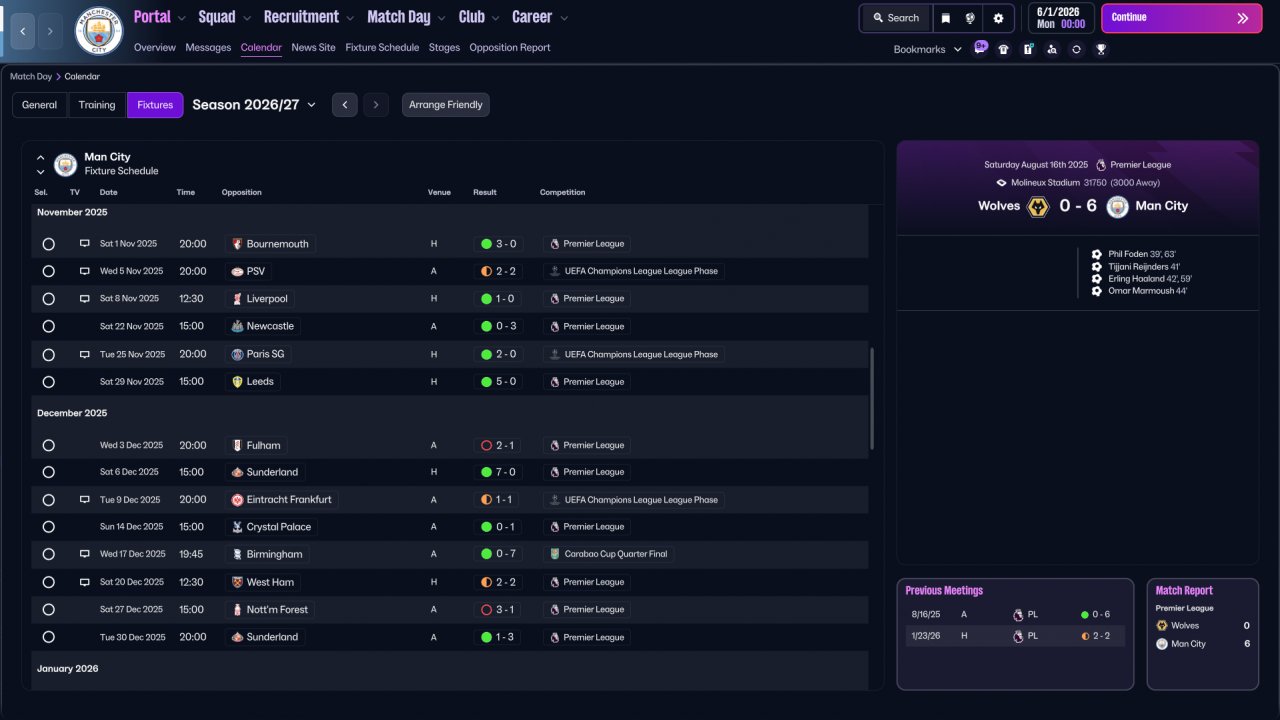This screenshot has height=720, width=1280.
Task: Open the tactics board shortcut icon
Action: [x=1028, y=49]
